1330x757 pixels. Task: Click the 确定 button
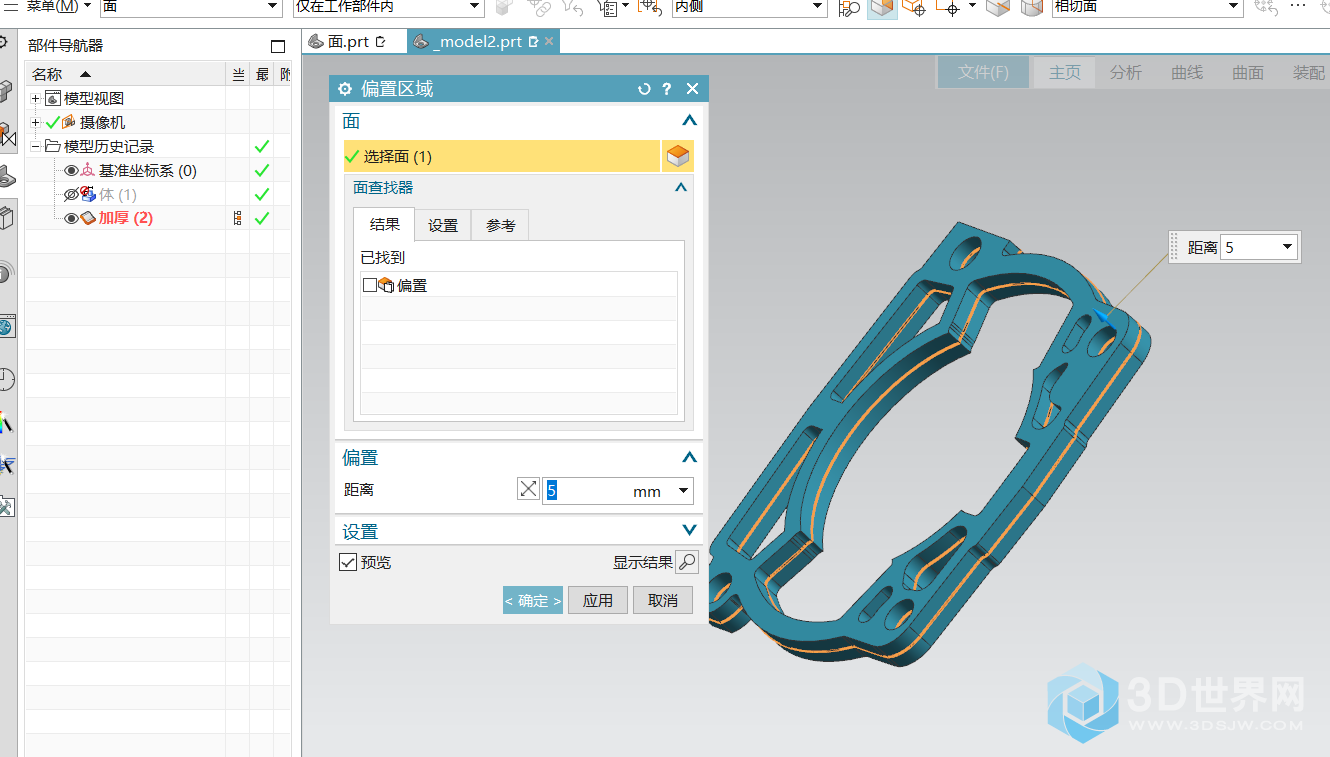point(533,600)
